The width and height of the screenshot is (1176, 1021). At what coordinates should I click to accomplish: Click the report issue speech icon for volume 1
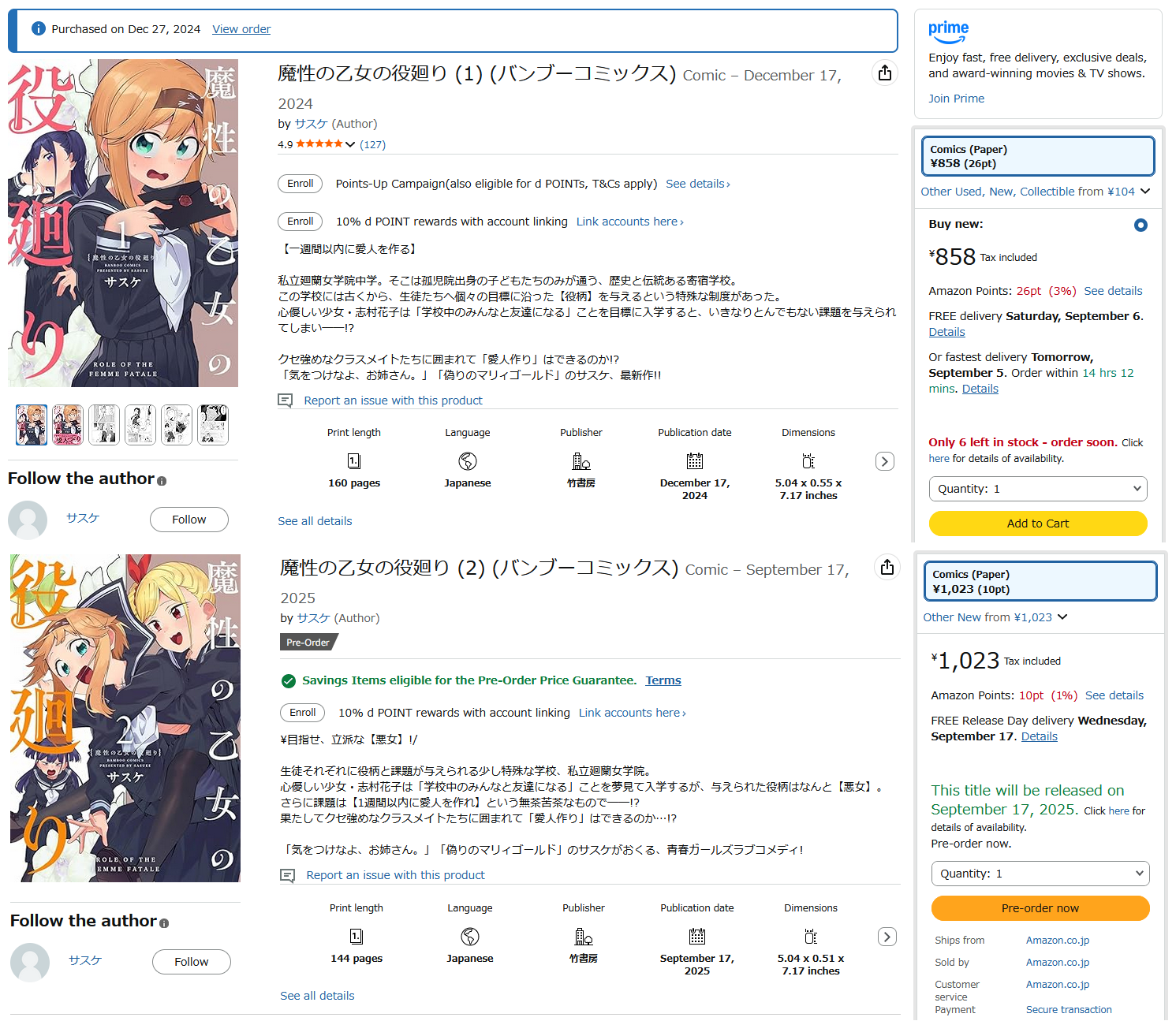click(286, 401)
